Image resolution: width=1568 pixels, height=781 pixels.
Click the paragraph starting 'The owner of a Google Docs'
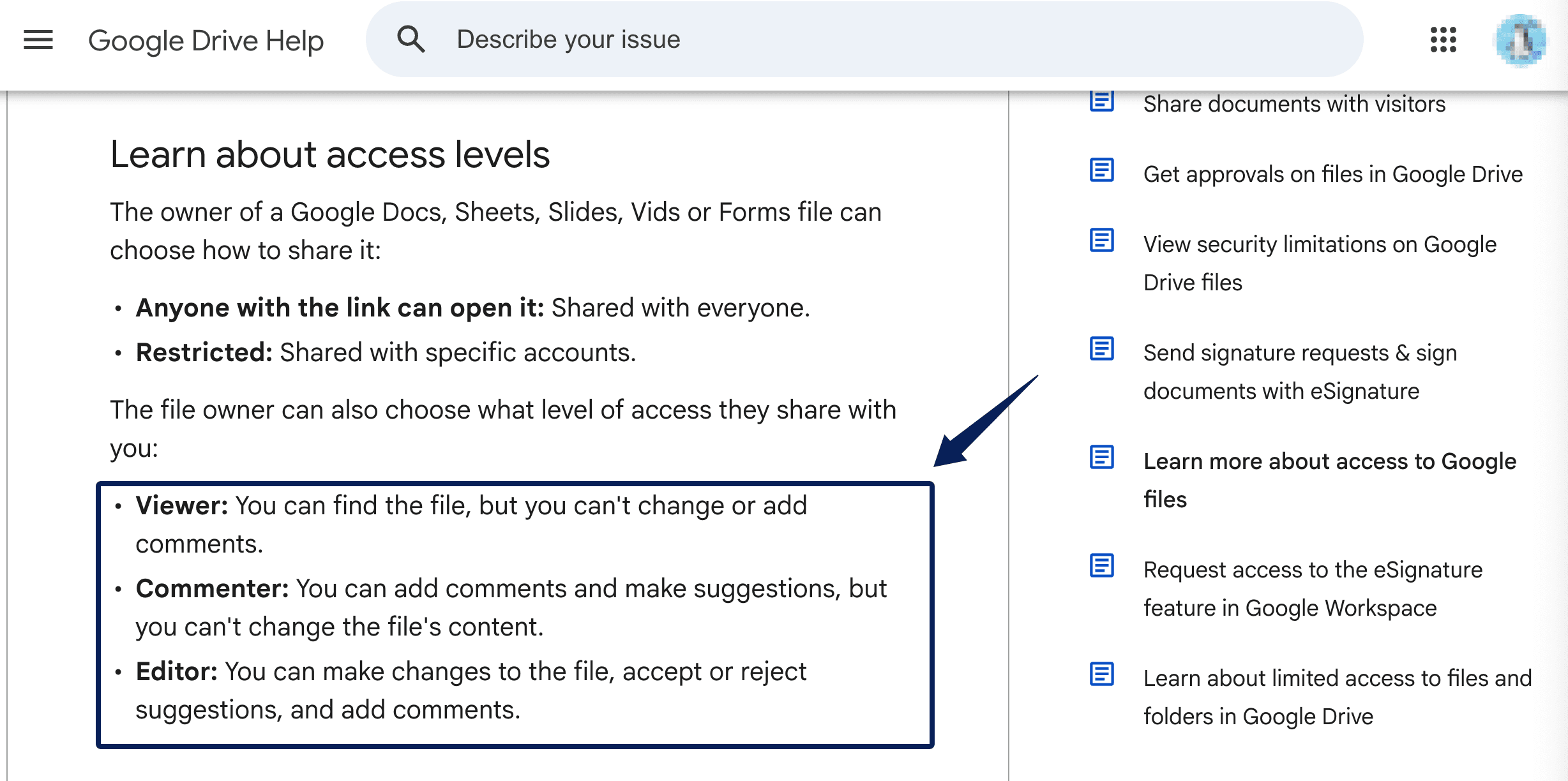[495, 231]
